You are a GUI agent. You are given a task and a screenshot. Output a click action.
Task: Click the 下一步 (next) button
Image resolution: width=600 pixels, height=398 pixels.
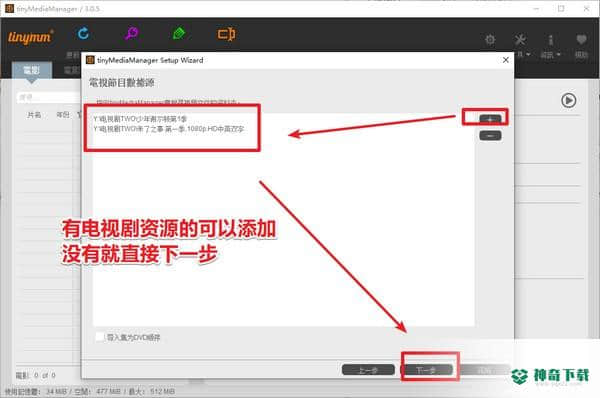(x=426, y=370)
